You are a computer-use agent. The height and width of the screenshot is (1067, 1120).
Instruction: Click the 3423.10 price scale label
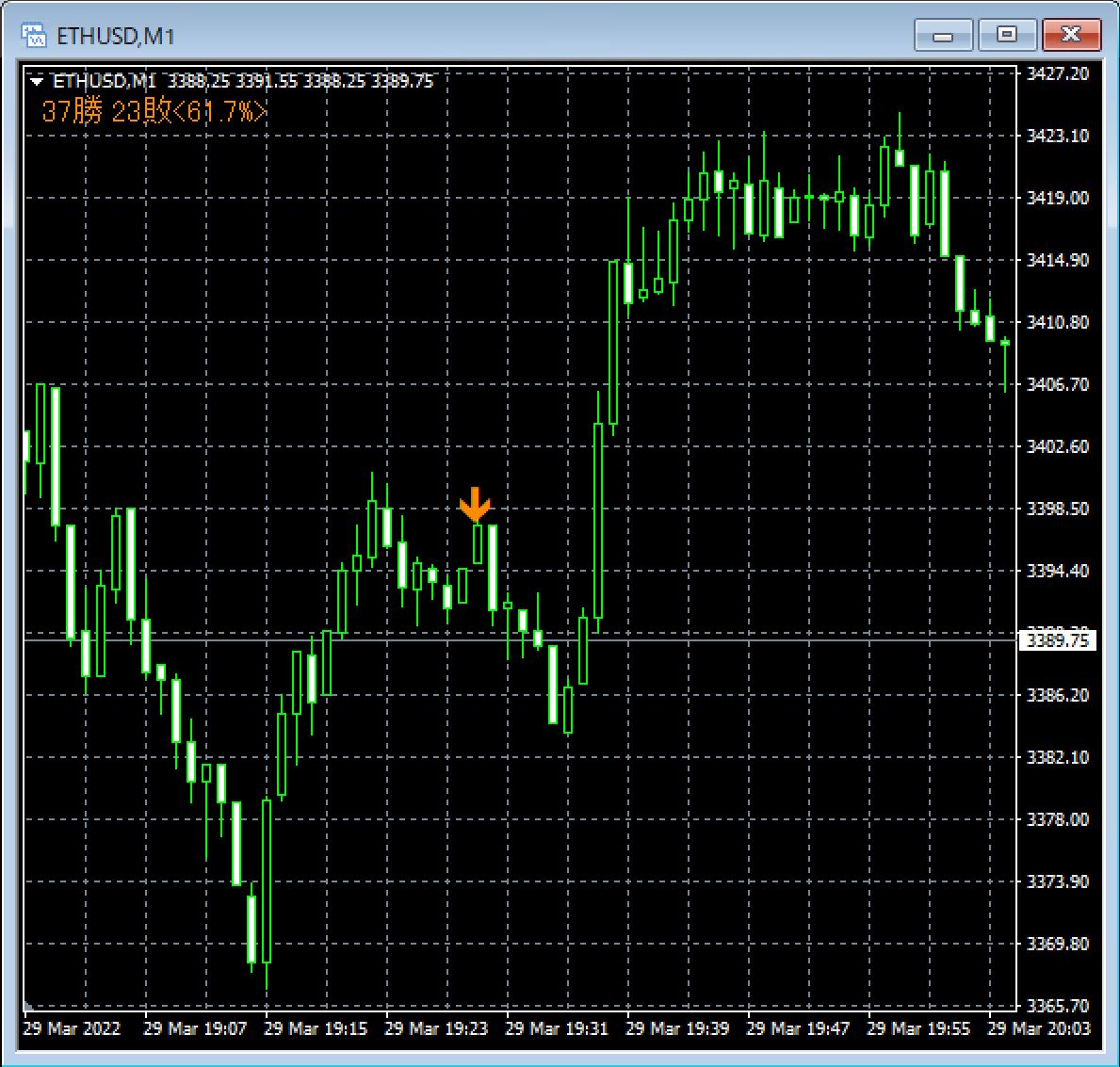click(1058, 136)
